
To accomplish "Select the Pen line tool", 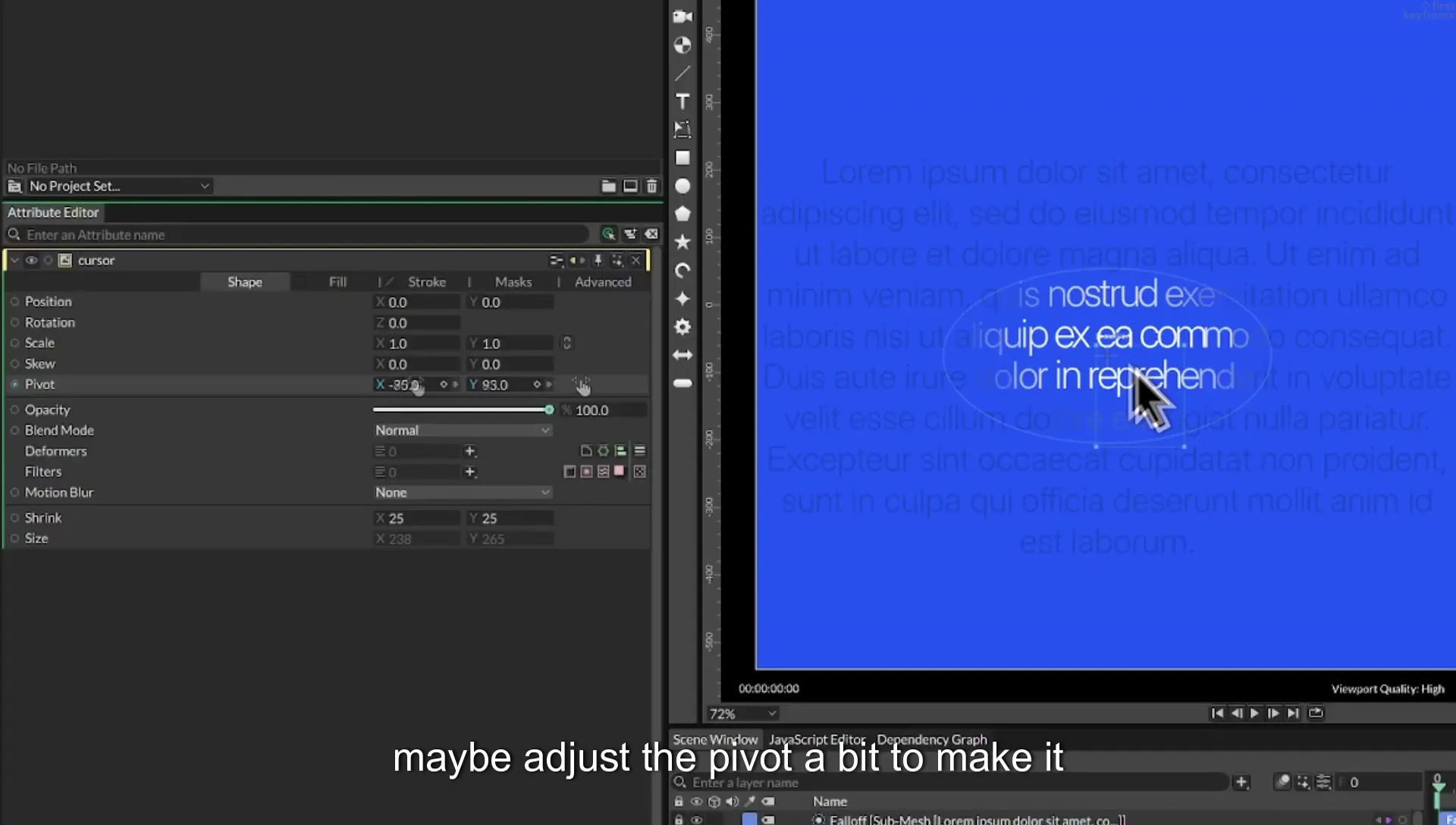I will (682, 73).
